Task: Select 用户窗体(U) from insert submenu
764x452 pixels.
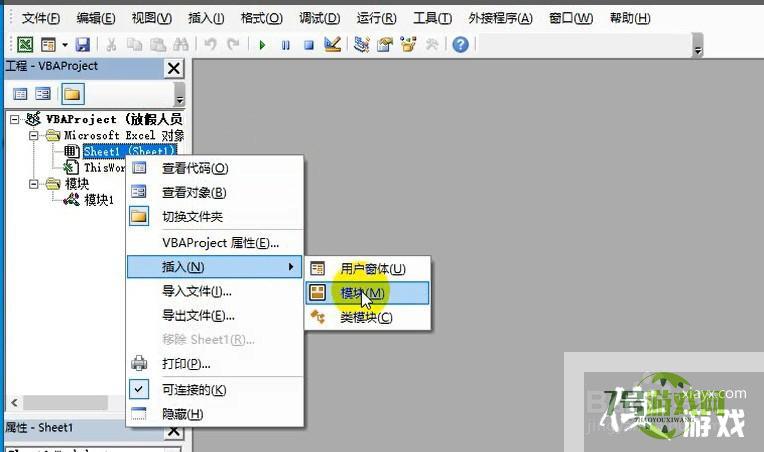Action: coord(368,268)
